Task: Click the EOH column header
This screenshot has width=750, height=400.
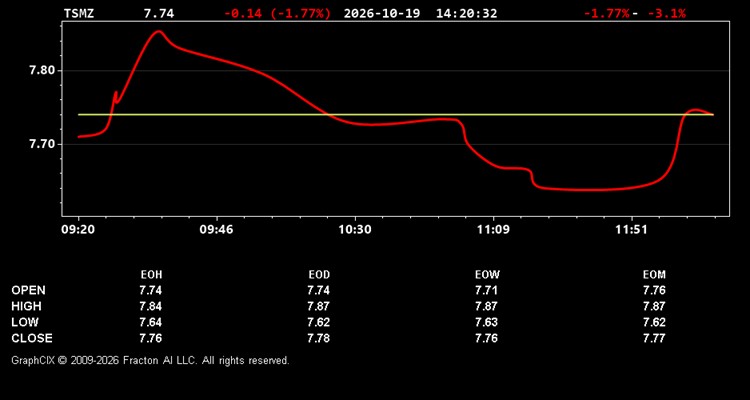Action: pyautogui.click(x=151, y=275)
